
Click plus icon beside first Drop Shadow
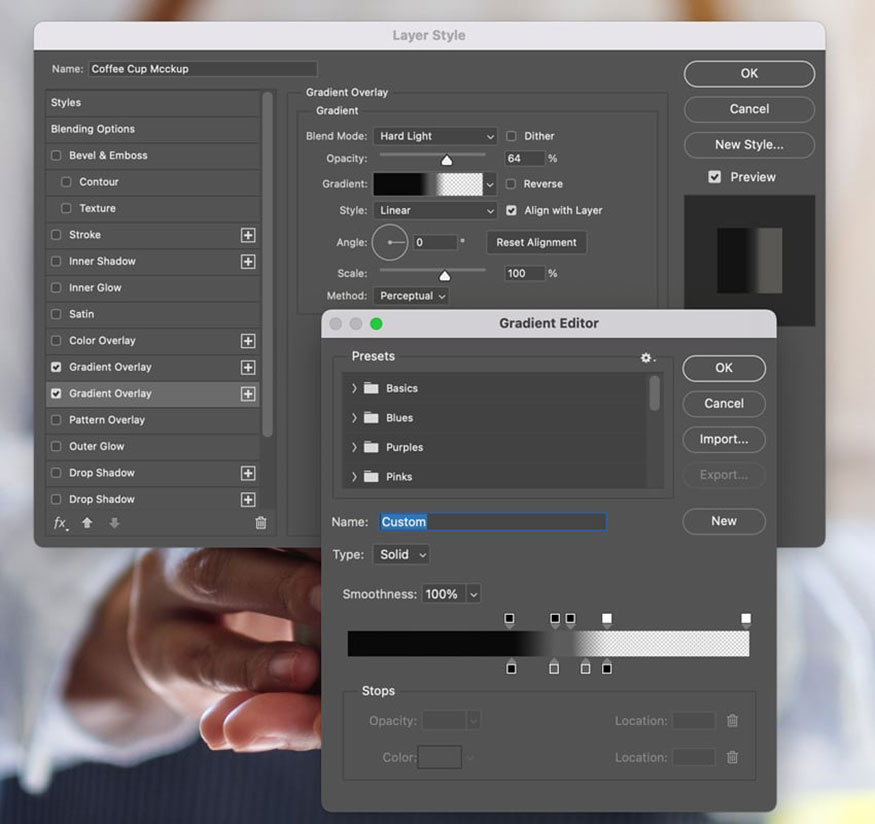[x=248, y=473]
